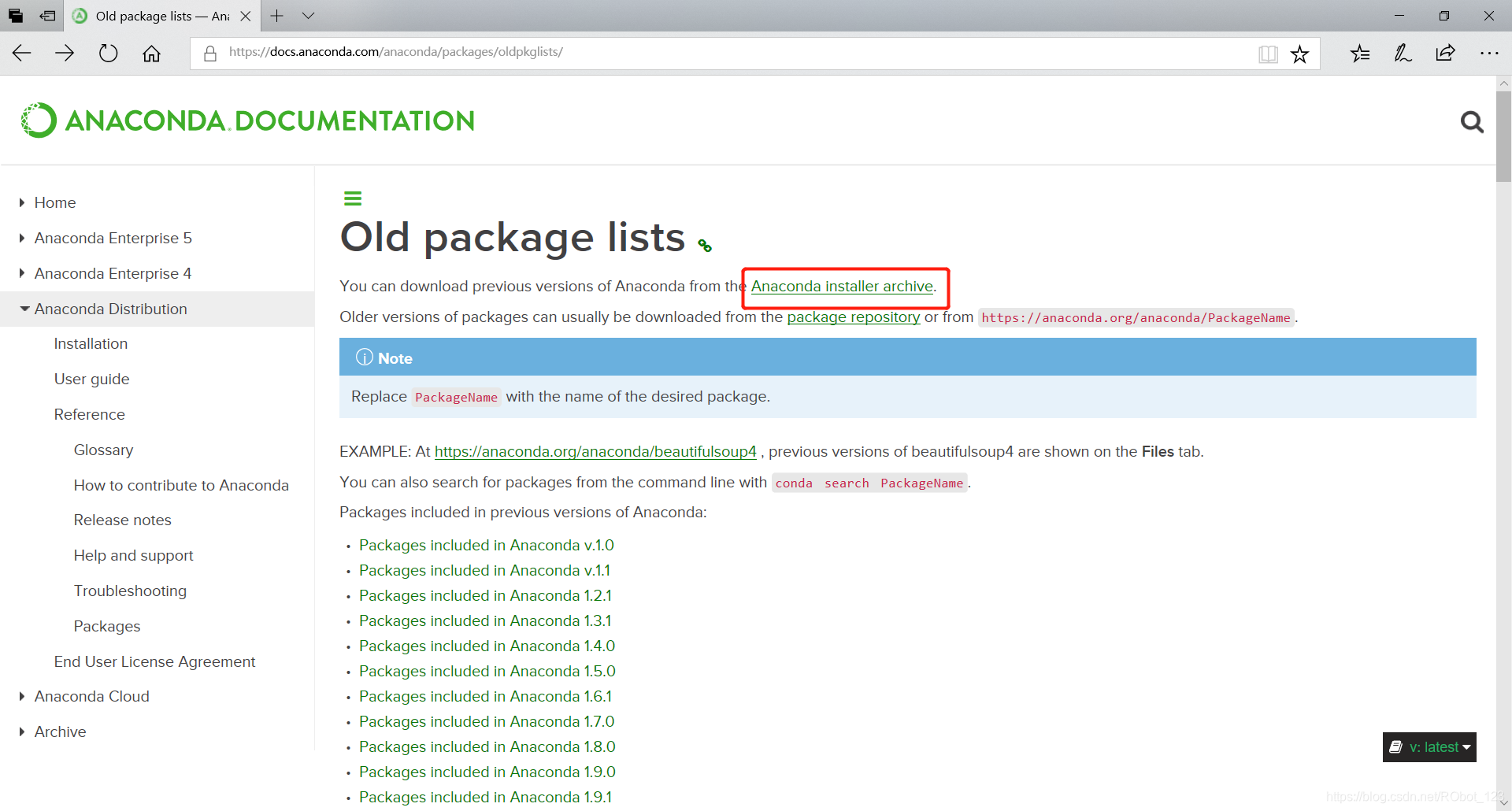Open Glossary in the sidebar
Screen dimensions: 1512x811
(x=103, y=450)
